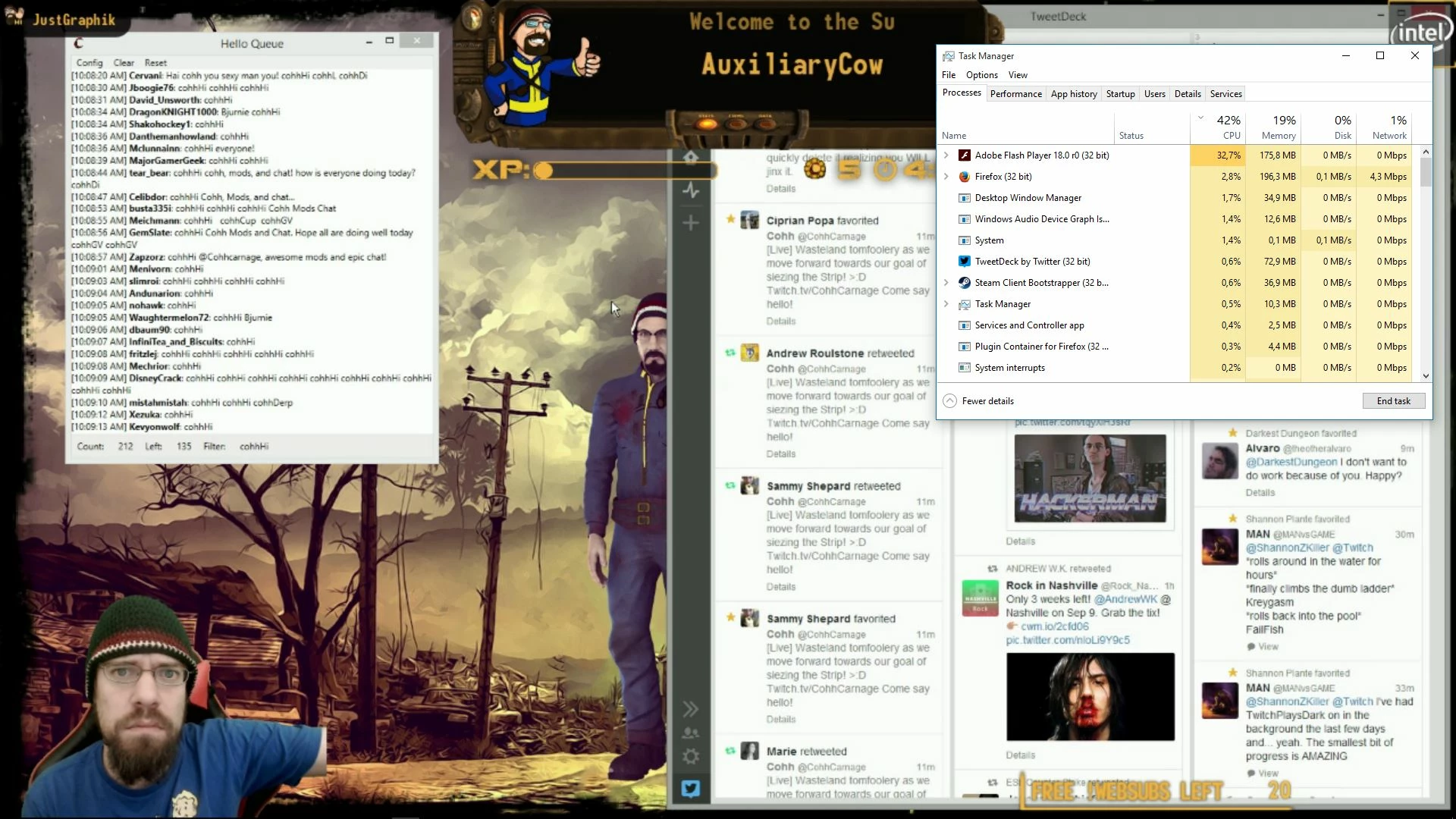
Task: Select the Steam Client Bootstrapper process
Action: (1040, 283)
